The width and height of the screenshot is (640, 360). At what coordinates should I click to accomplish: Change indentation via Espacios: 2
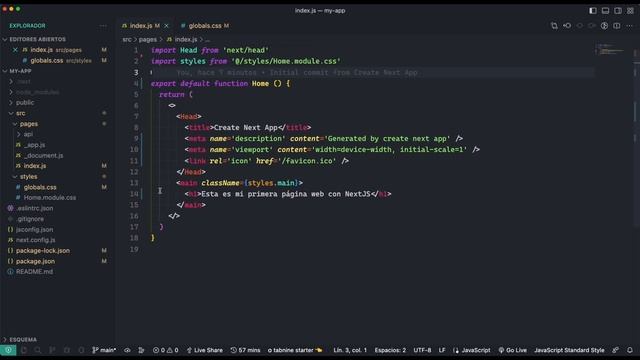pyautogui.click(x=390, y=350)
